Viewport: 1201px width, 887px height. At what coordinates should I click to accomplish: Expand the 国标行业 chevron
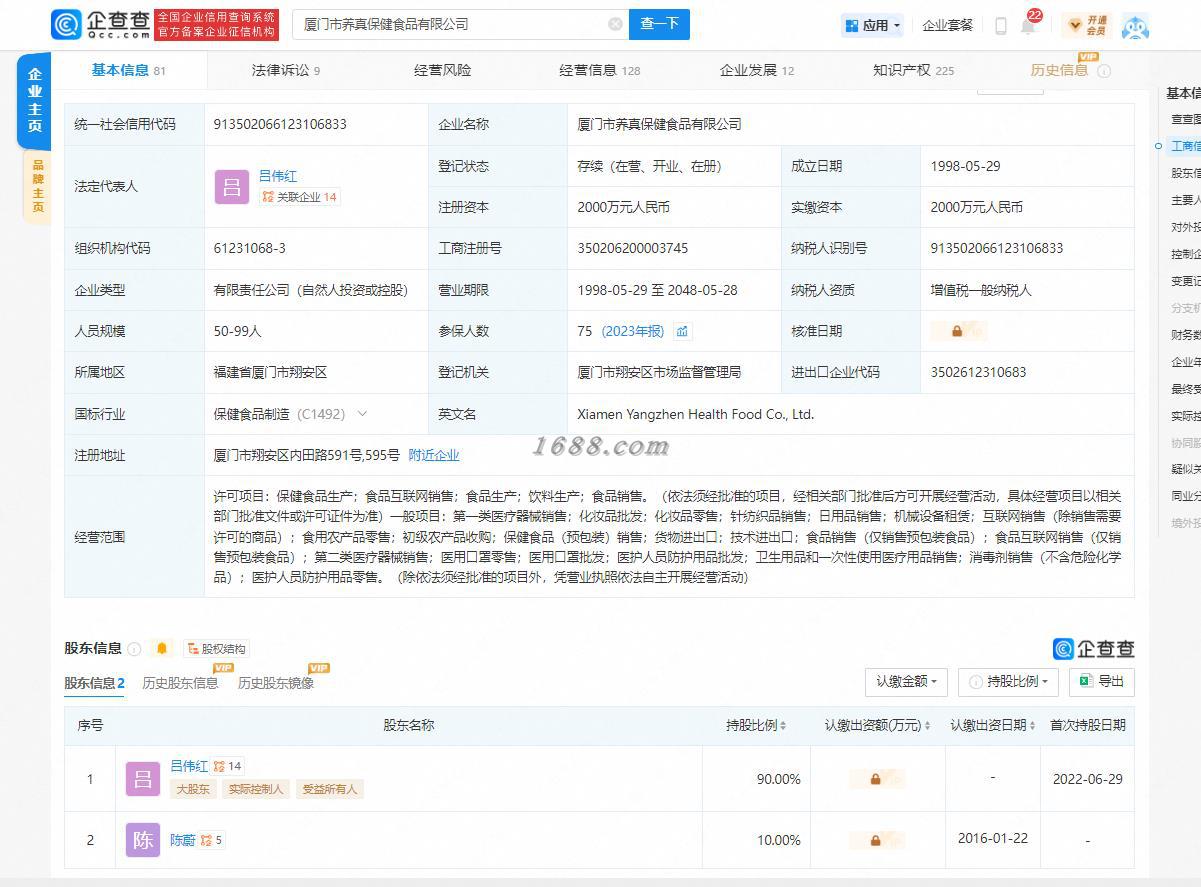[362, 414]
